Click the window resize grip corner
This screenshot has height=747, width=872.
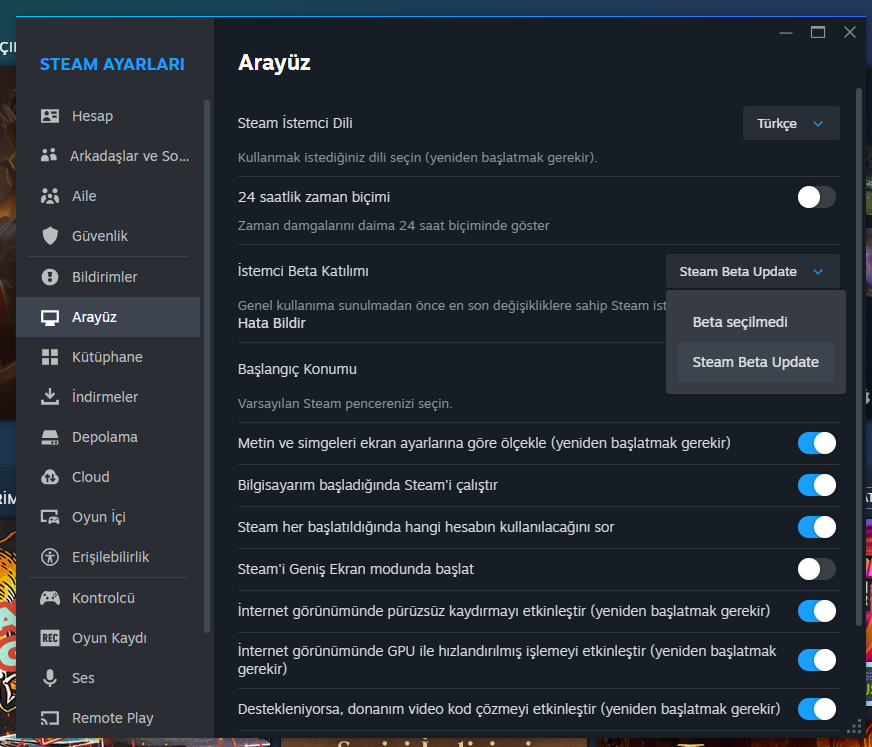tap(854, 728)
